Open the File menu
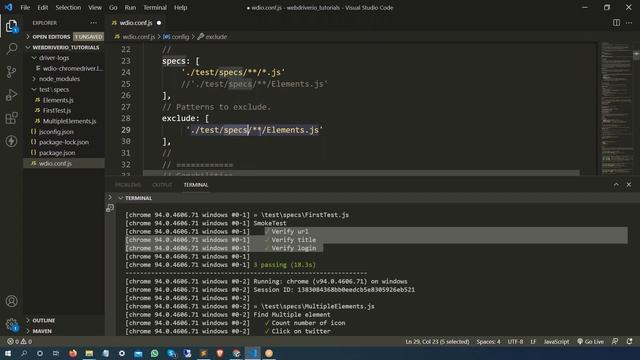640x360 pixels. [x=25, y=7]
